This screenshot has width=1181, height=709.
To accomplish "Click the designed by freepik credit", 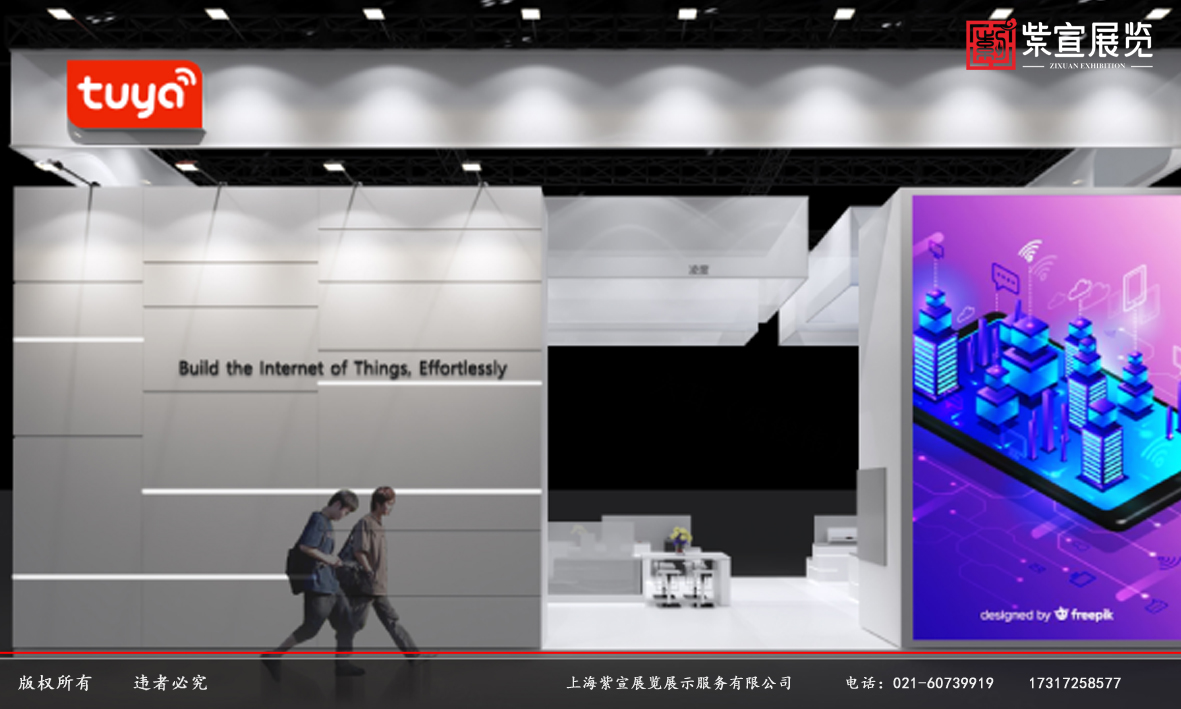I will [x=1046, y=614].
